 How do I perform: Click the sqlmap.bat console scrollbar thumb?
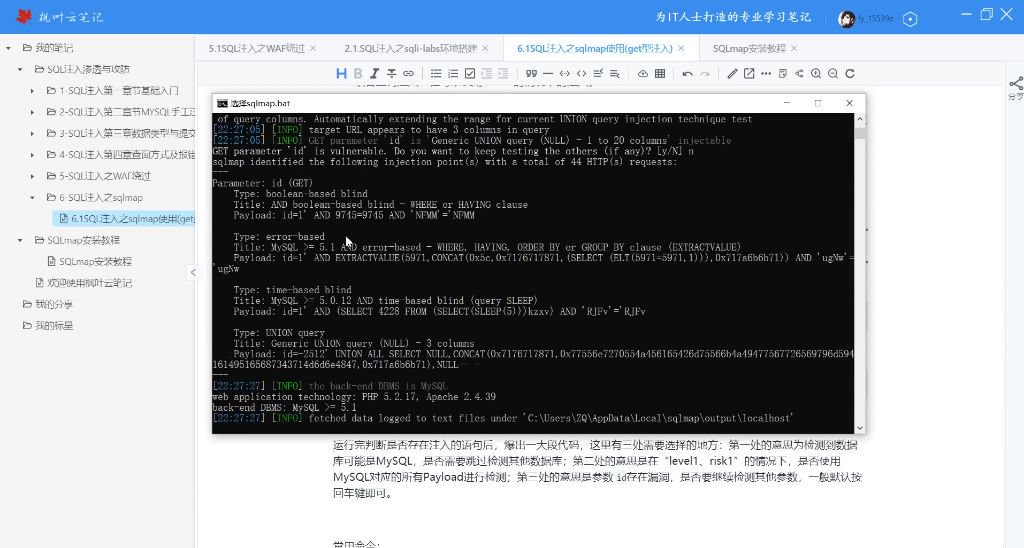[x=859, y=133]
